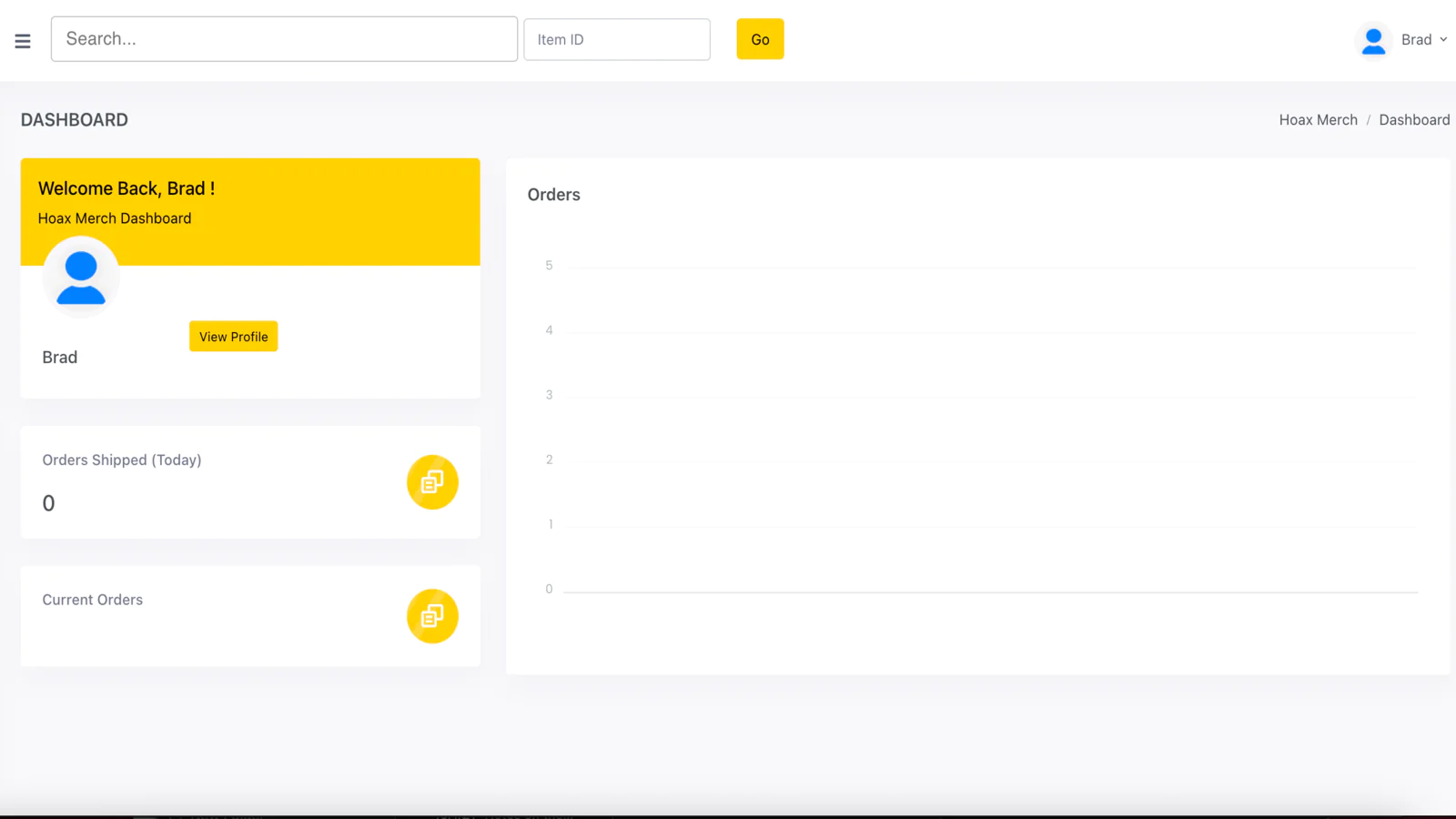Click the Brad username in top header

pos(1416,40)
